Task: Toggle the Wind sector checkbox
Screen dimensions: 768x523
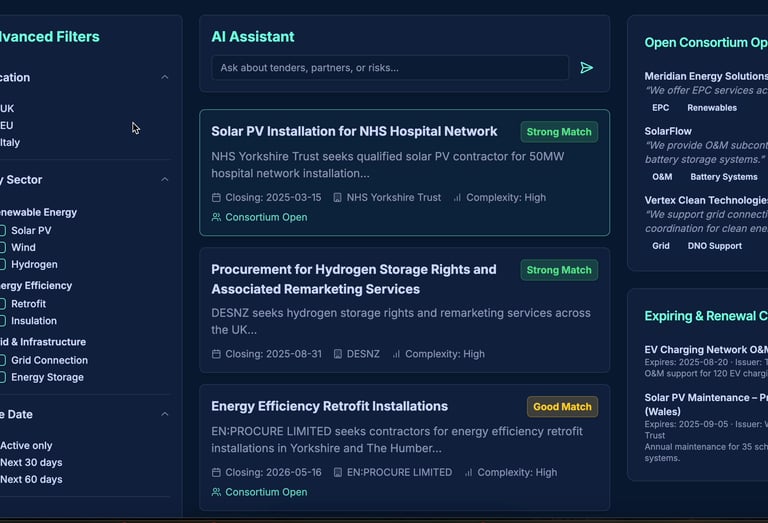Action: coord(2,248)
